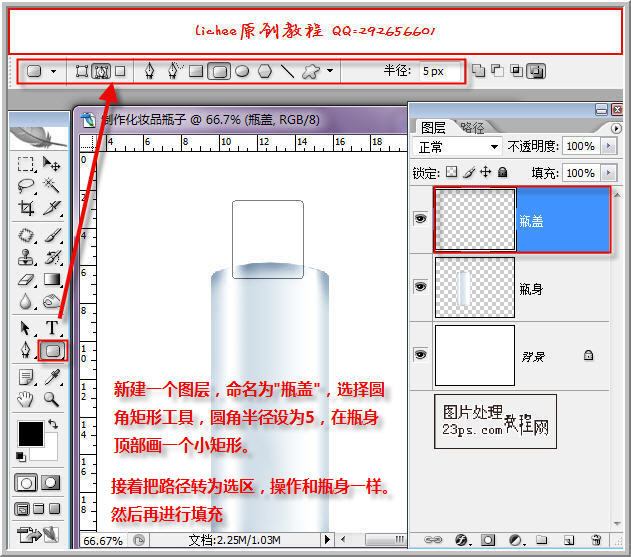Toggle visibility of the 背景 layer
631x557 pixels.
420,354
